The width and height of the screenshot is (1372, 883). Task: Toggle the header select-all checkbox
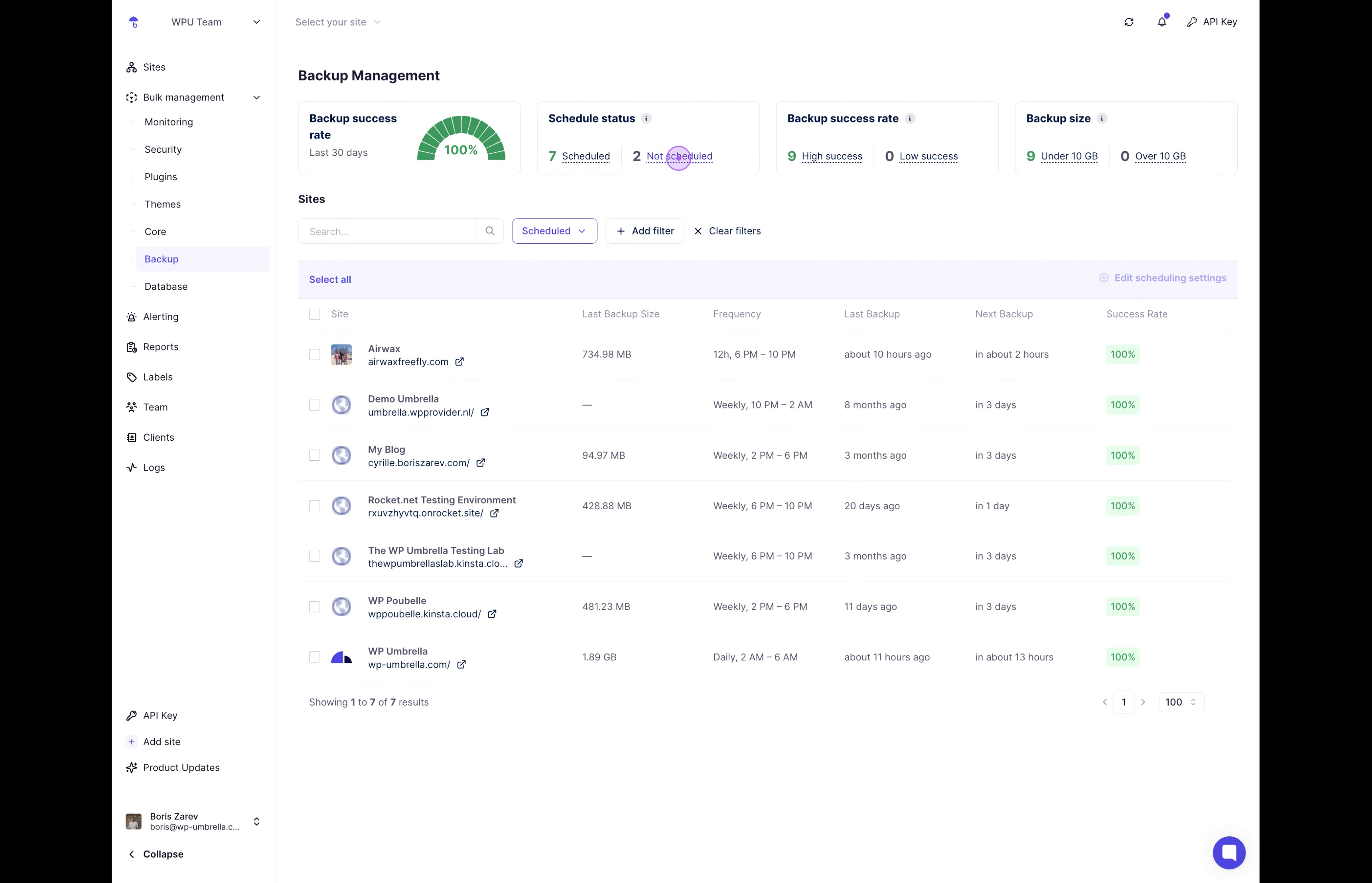click(x=315, y=314)
